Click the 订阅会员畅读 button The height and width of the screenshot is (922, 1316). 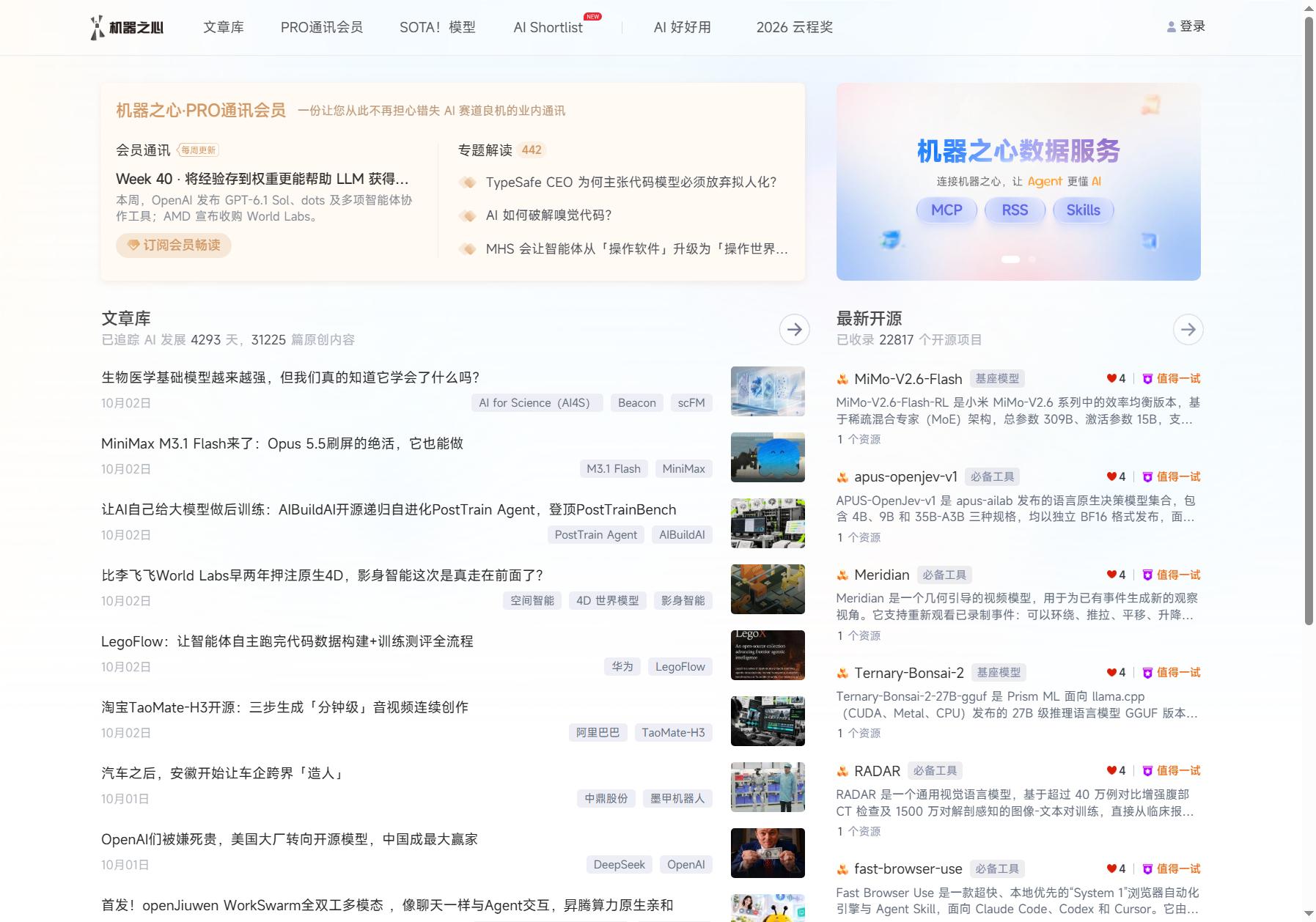click(174, 245)
